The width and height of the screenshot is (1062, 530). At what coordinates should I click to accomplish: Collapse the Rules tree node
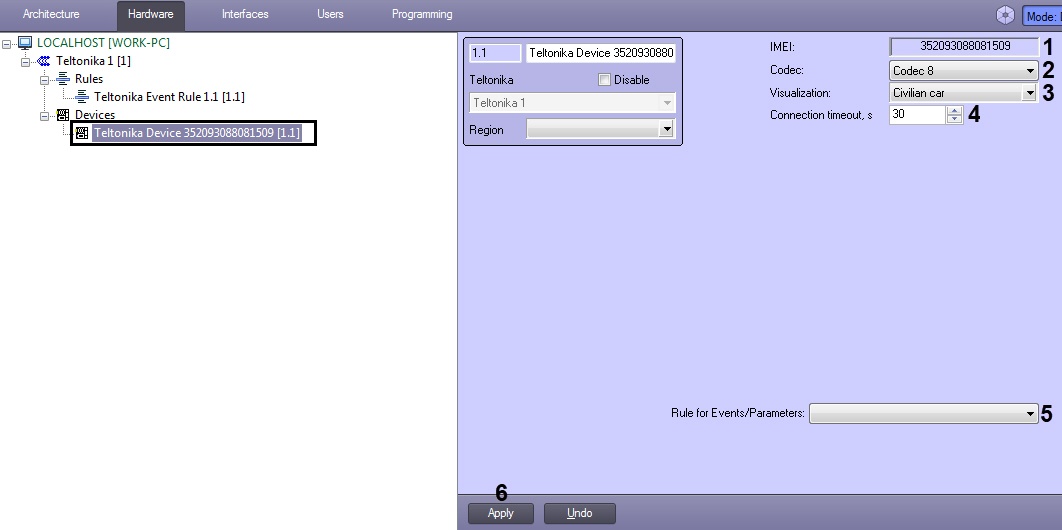tap(45, 79)
